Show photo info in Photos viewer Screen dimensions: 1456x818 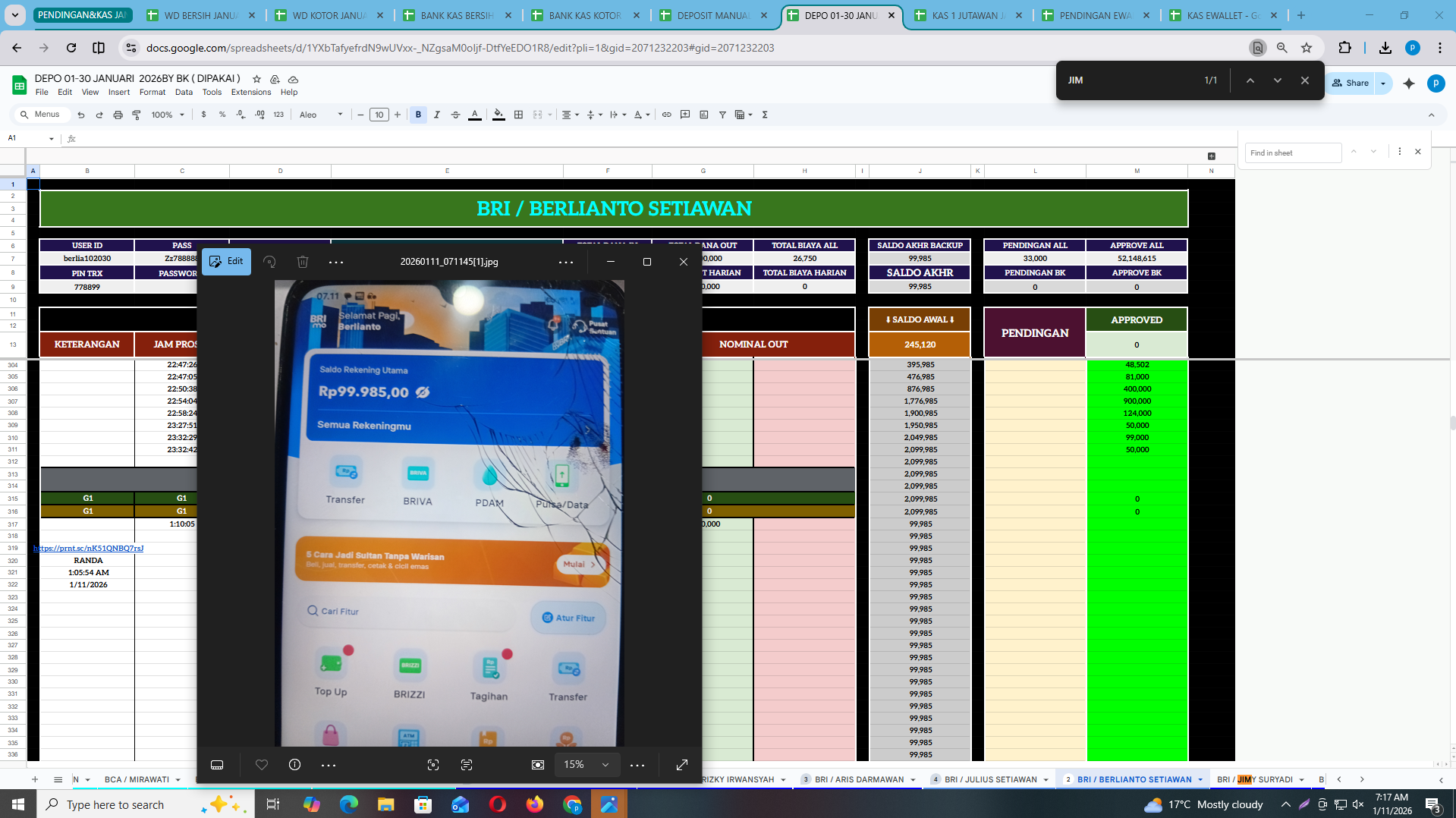click(x=295, y=765)
